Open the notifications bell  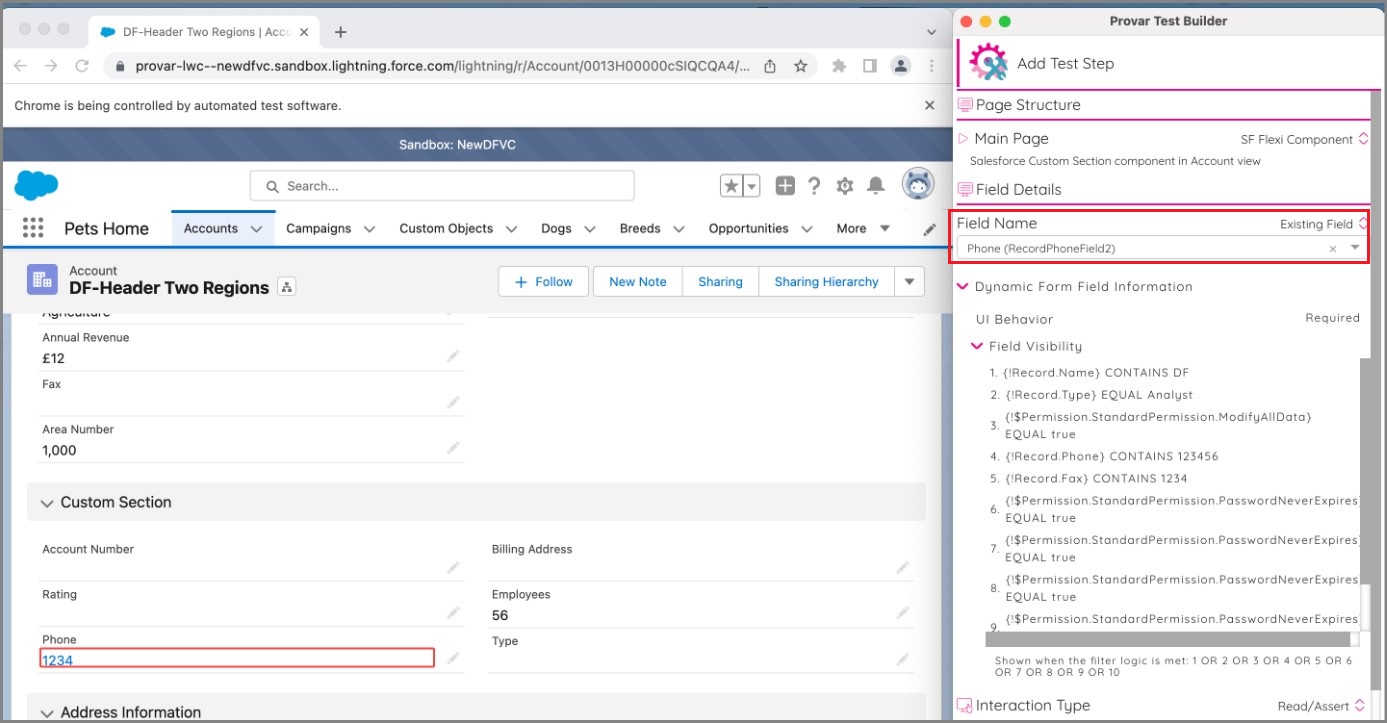[876, 186]
